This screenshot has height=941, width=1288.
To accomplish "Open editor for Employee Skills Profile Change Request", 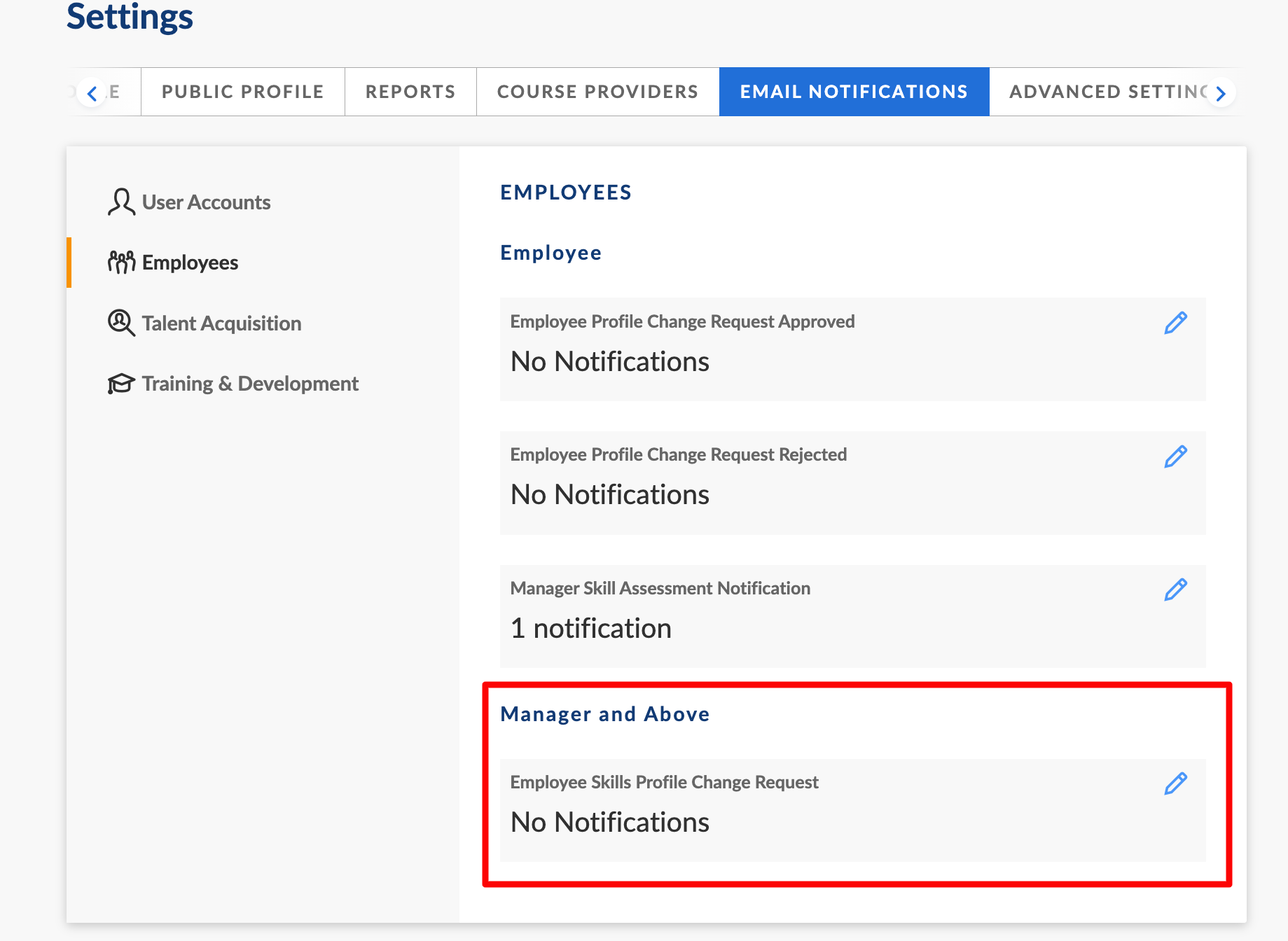I will (x=1175, y=783).
